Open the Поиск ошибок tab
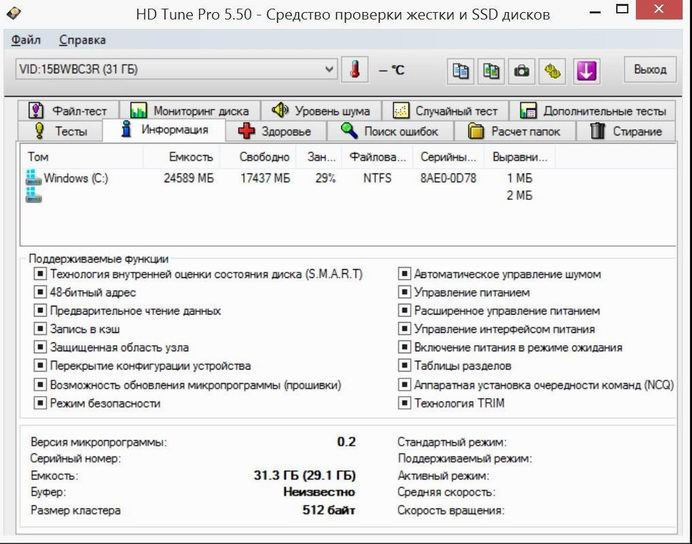This screenshot has height=544, width=692. [396, 131]
